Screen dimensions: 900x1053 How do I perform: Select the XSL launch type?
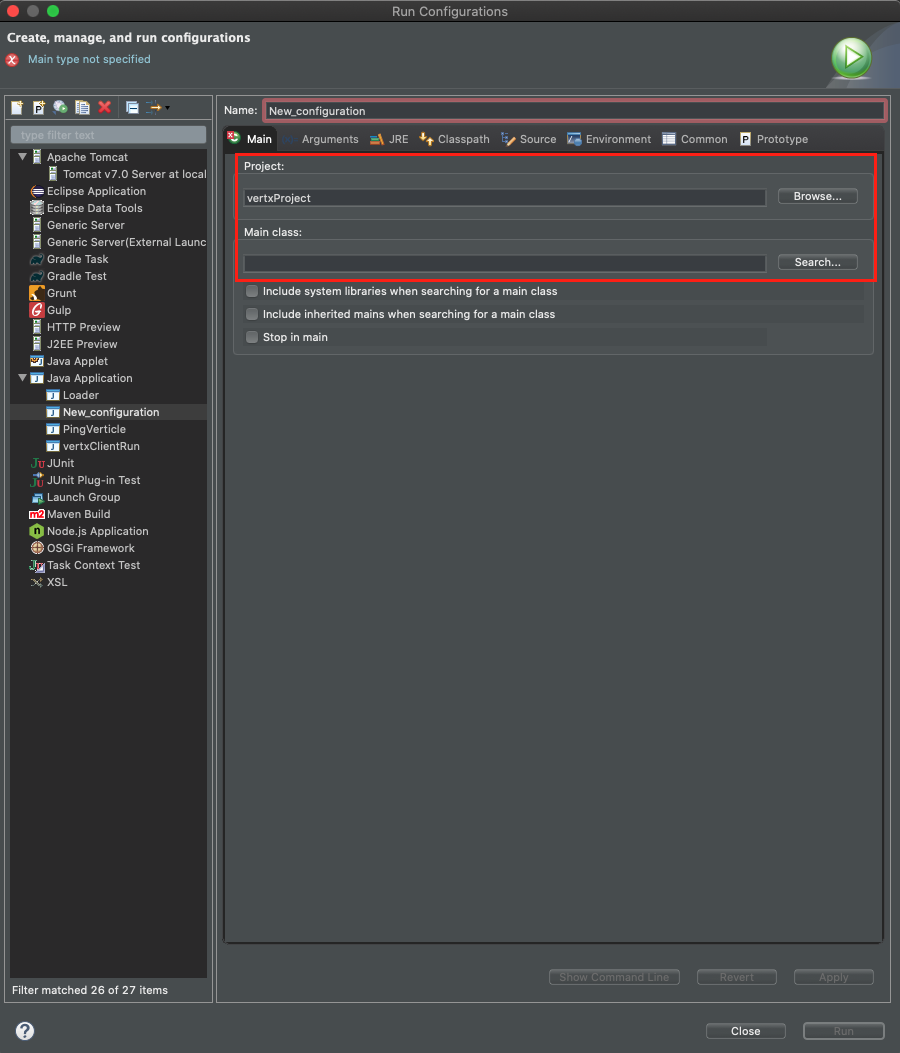[49, 582]
